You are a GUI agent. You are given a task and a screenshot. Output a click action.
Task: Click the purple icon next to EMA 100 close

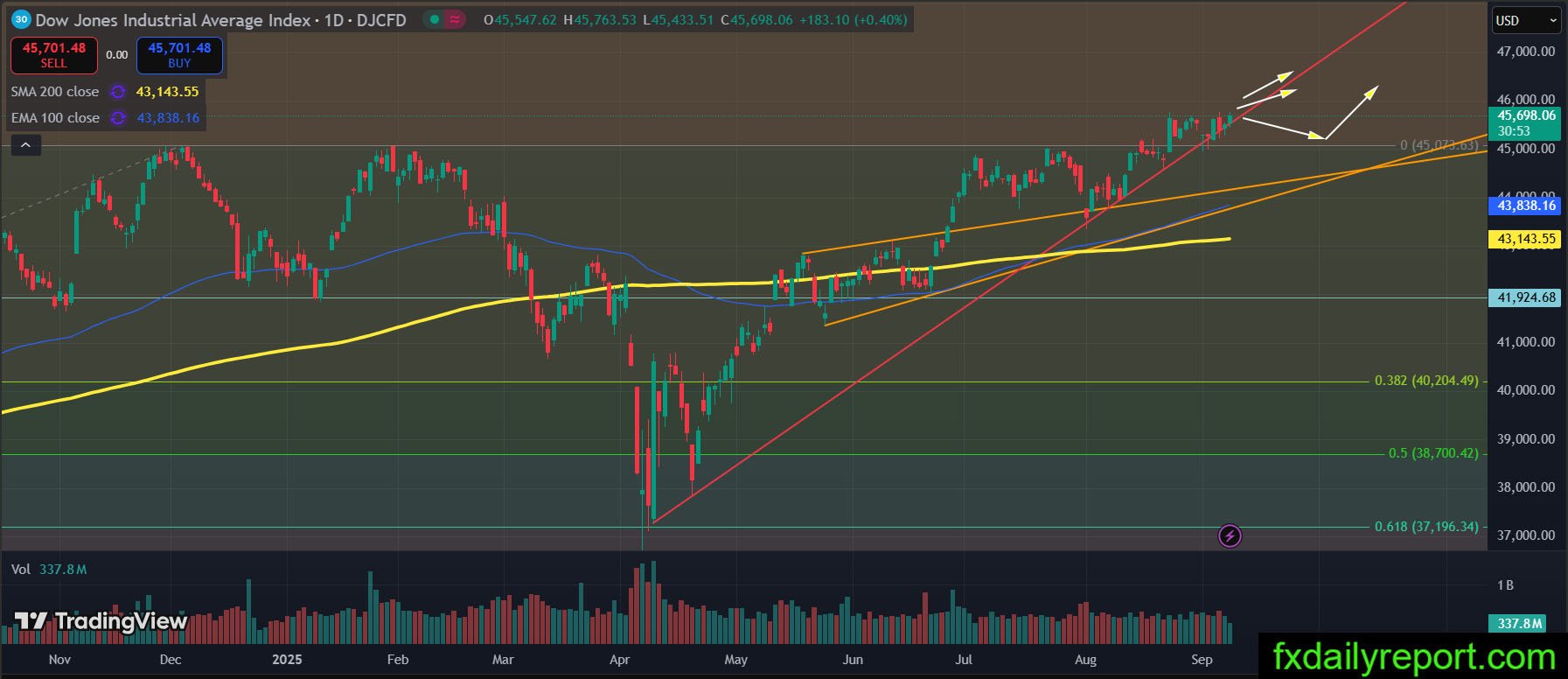[118, 118]
